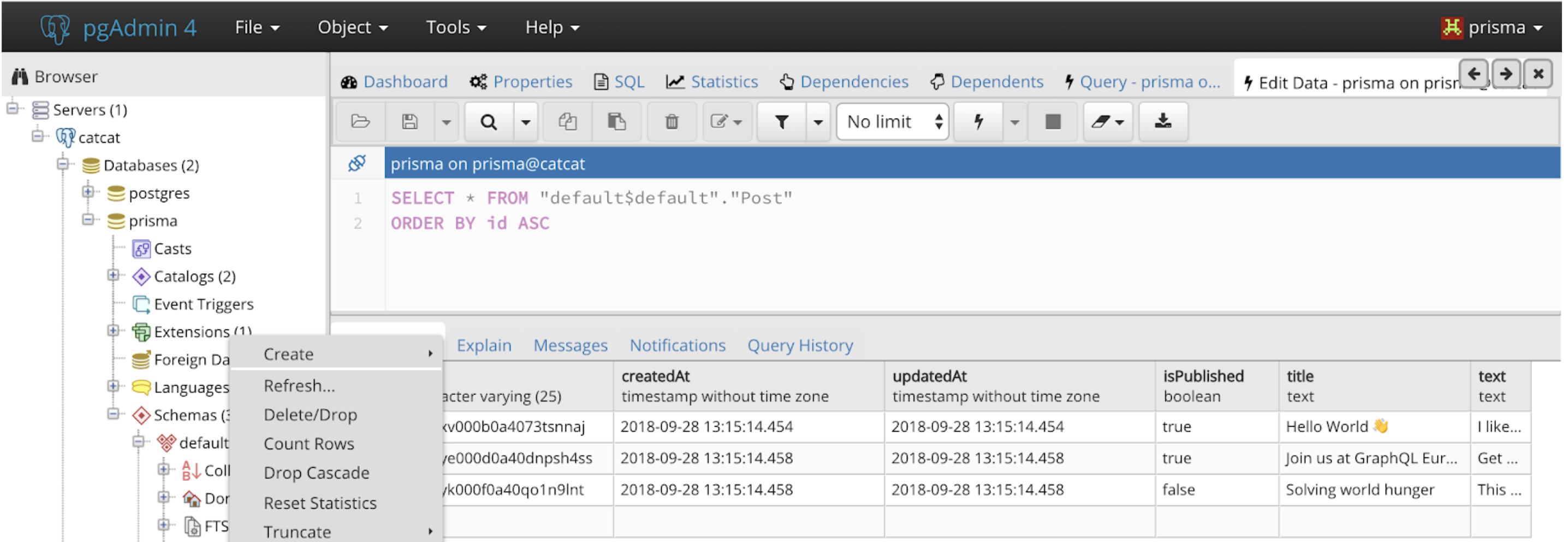
Task: Click the isPublished column header
Action: 1217,386
